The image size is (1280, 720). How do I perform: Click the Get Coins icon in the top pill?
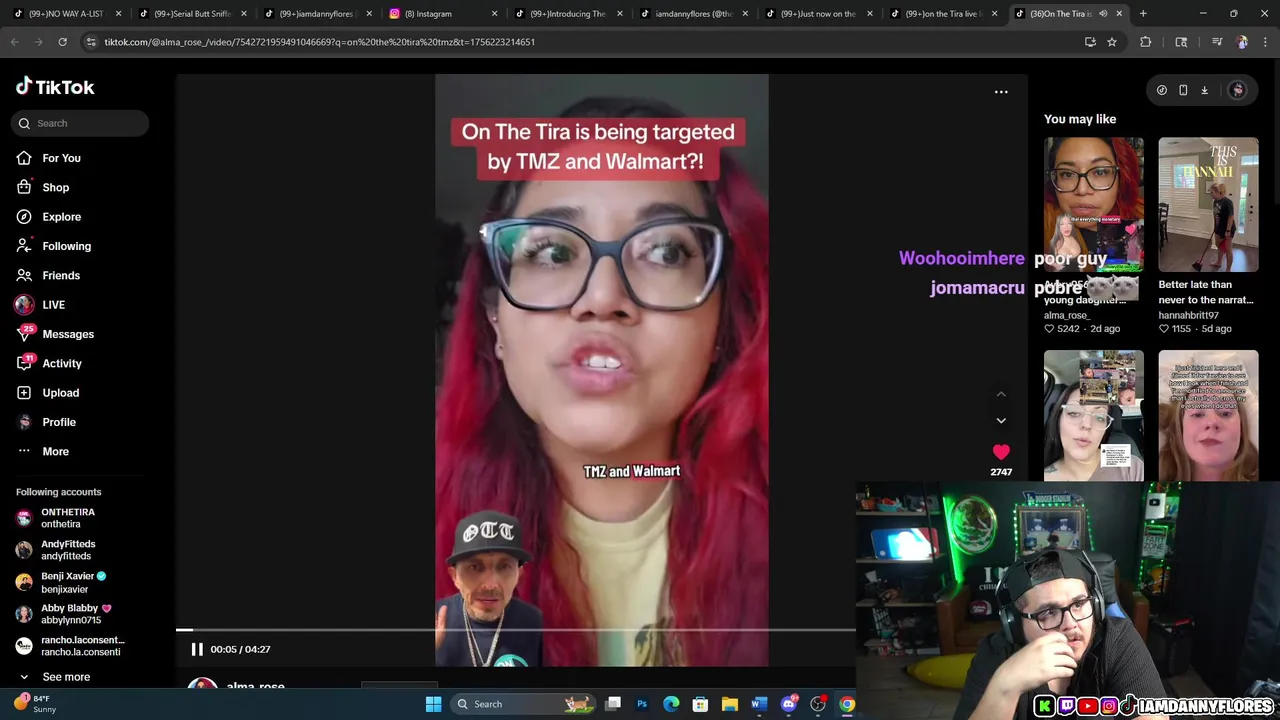1162,90
